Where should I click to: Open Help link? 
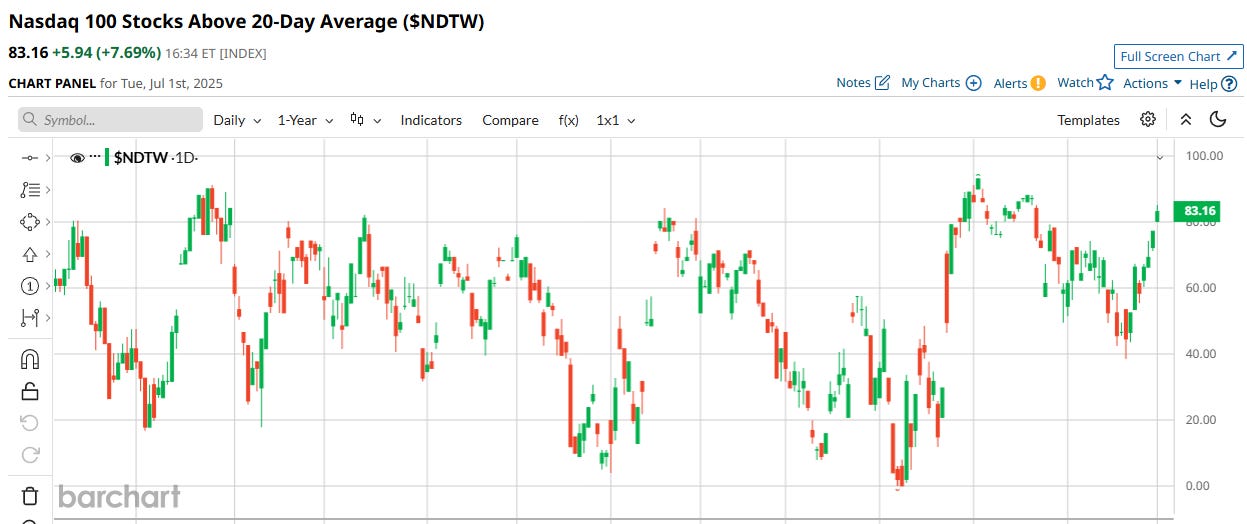(1213, 83)
